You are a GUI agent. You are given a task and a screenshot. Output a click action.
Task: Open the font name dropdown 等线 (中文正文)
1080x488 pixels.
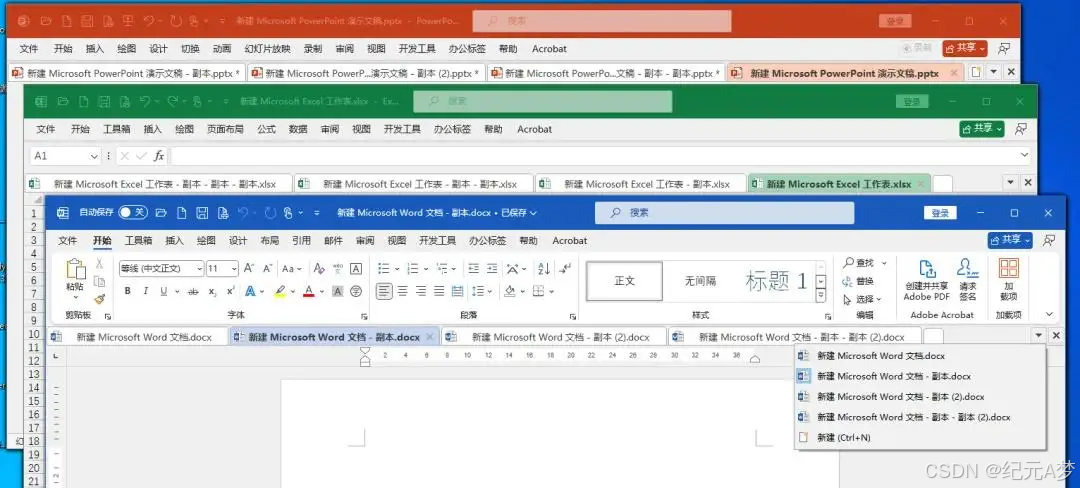200,269
